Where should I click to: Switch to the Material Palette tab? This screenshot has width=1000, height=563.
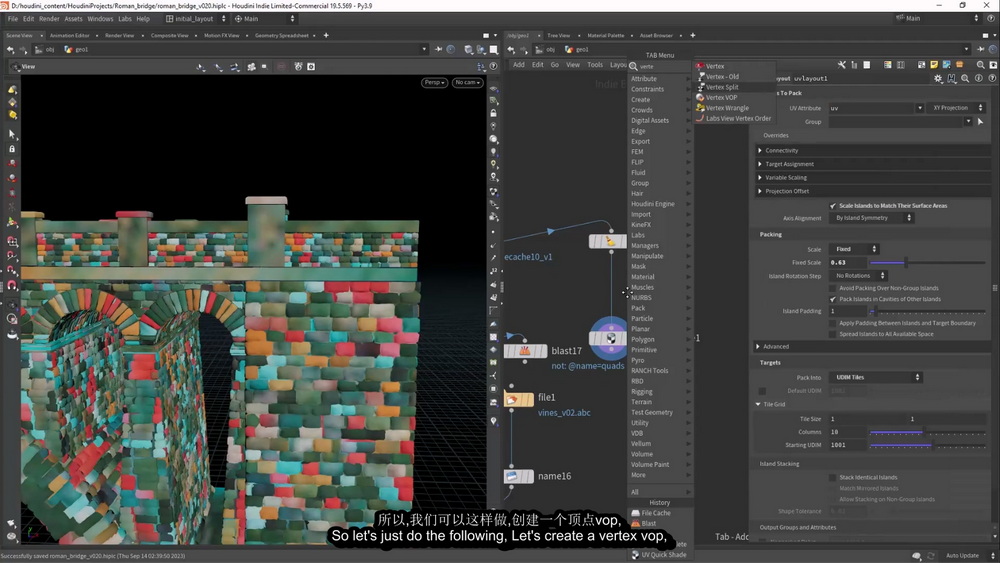point(605,36)
